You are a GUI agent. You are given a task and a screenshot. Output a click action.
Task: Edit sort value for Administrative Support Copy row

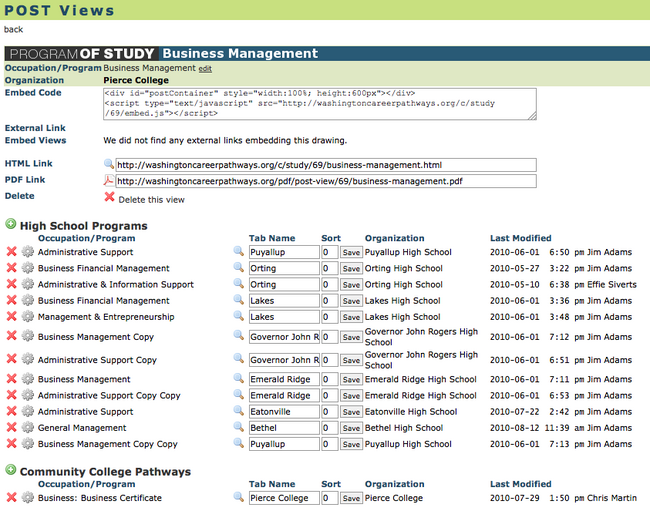tap(330, 360)
